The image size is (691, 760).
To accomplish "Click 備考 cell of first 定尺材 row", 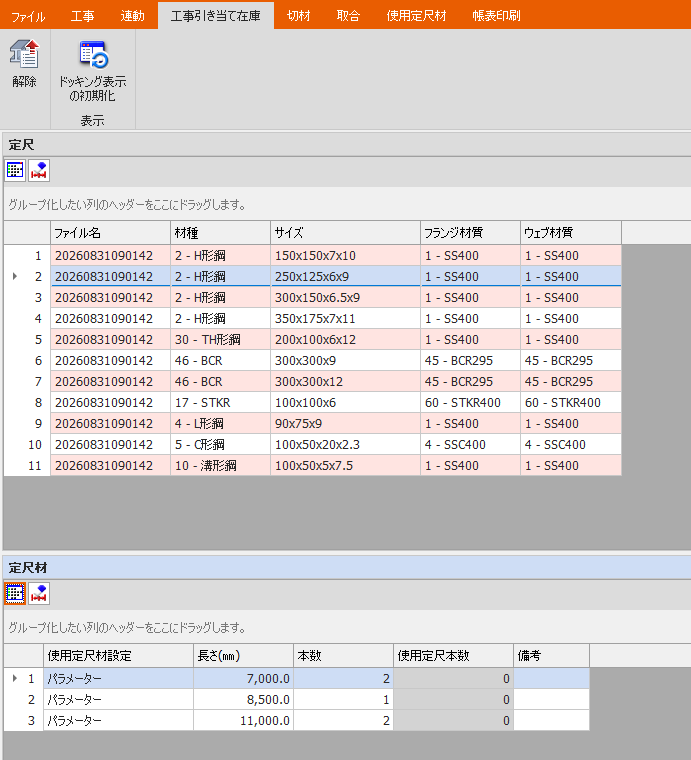I will tap(551, 678).
